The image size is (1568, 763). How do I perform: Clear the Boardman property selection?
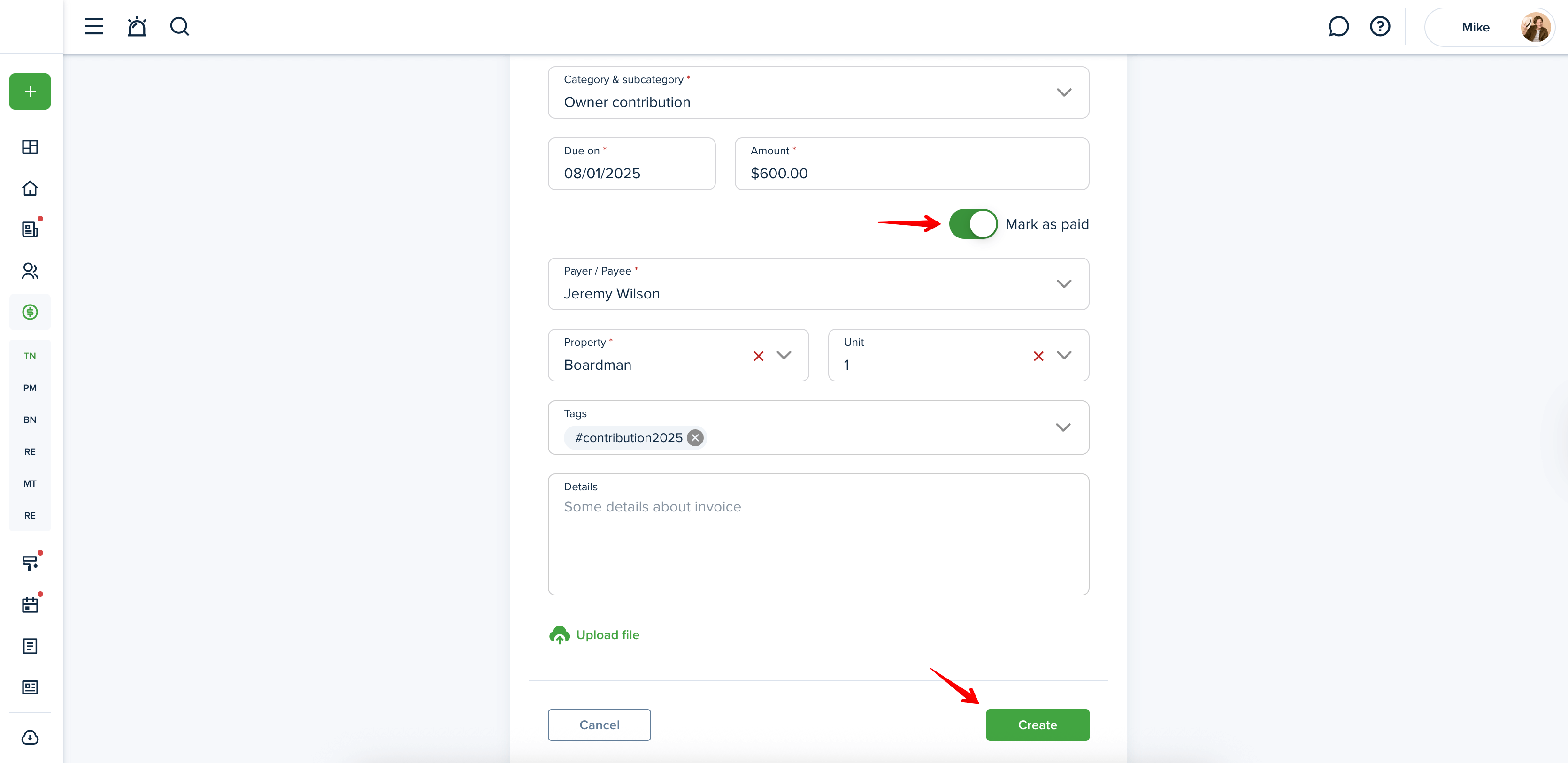(759, 356)
